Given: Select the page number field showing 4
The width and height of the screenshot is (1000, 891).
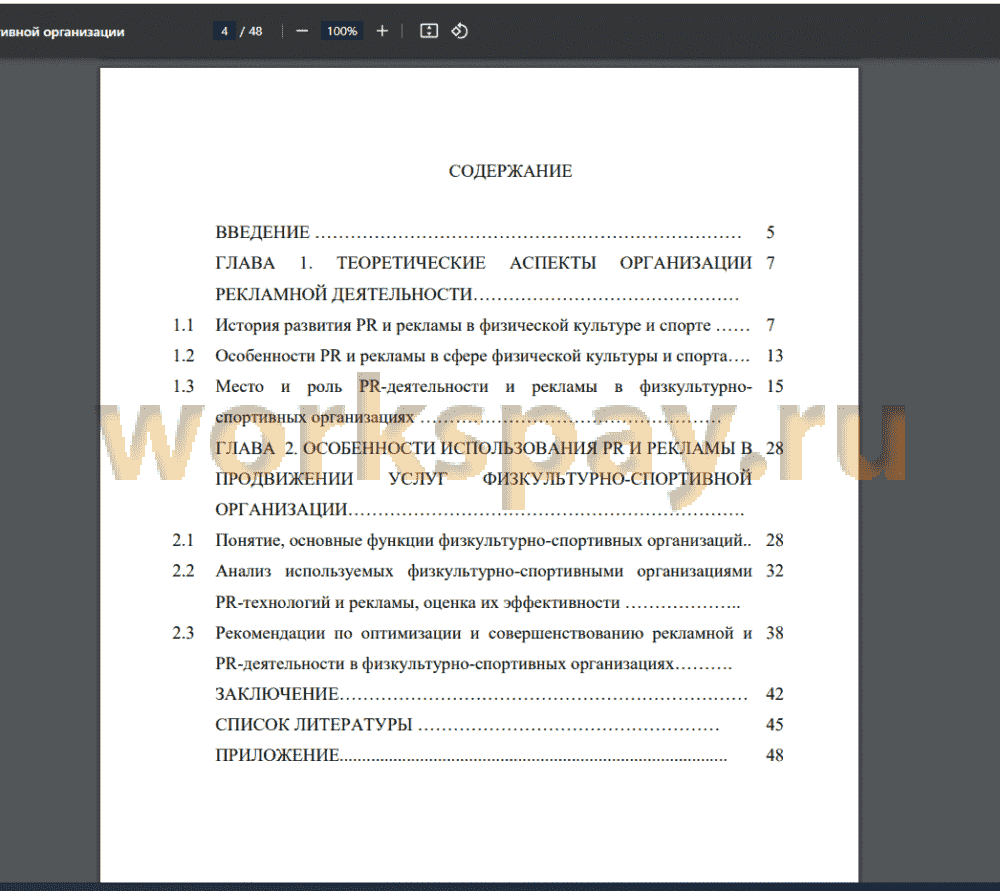Looking at the screenshot, I should tap(224, 31).
